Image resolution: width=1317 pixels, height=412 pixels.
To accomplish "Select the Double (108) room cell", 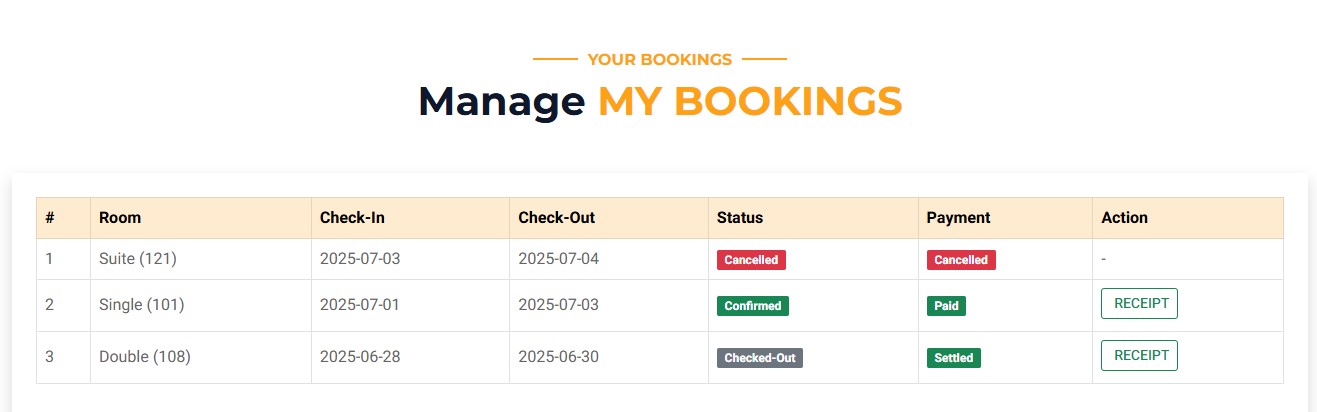I will click(x=144, y=357).
